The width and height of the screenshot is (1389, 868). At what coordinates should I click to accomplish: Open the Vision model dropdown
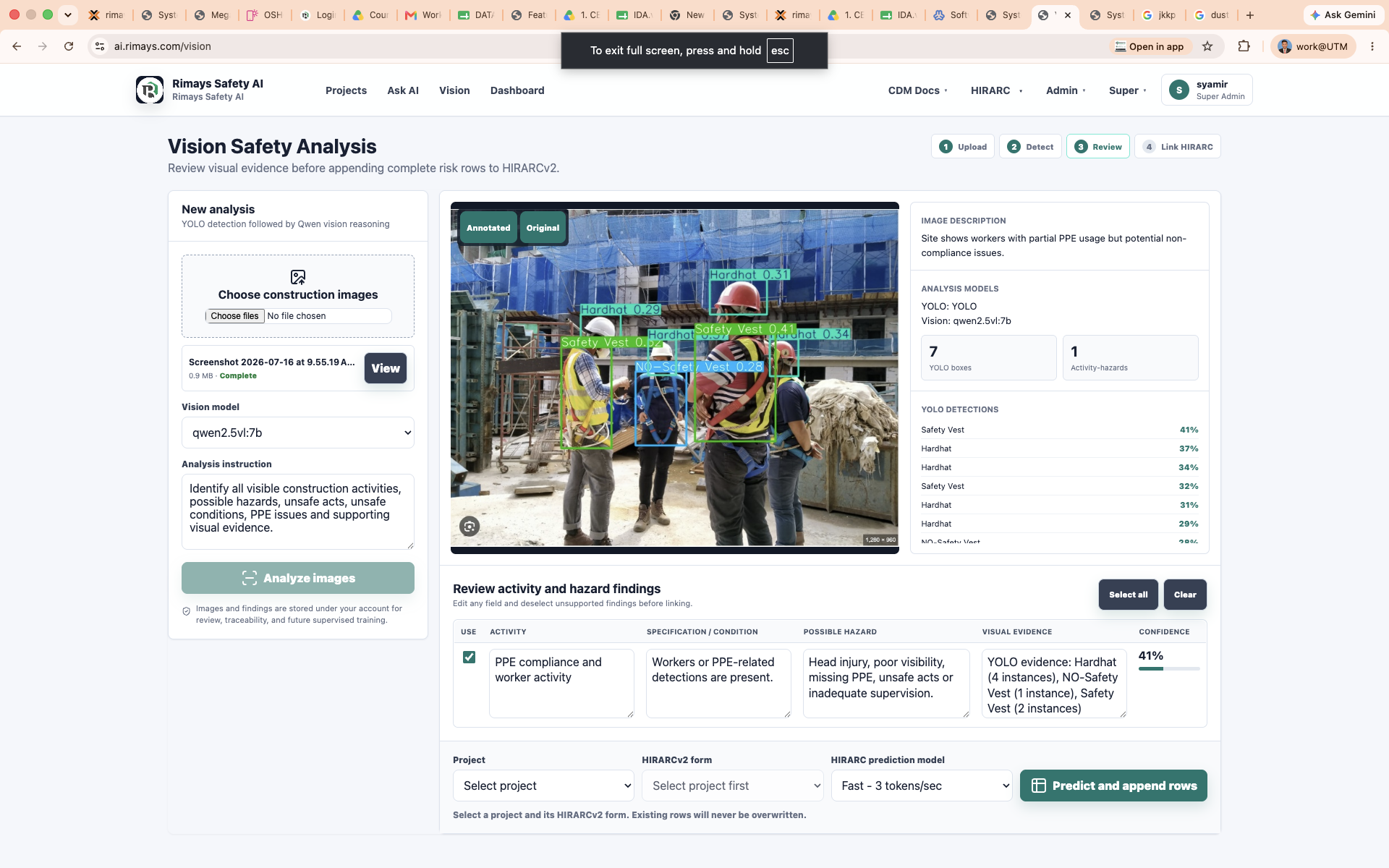click(x=298, y=433)
